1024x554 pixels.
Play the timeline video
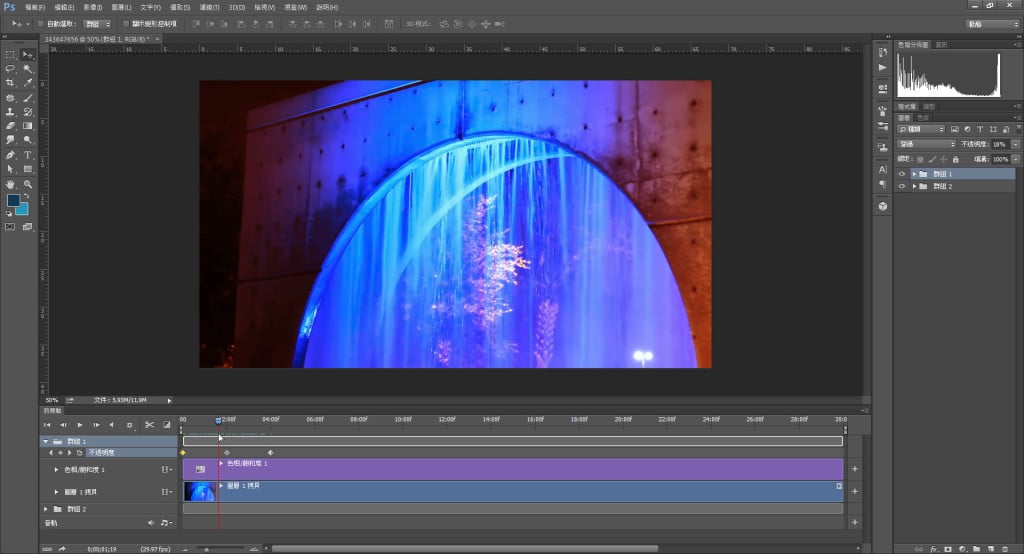[x=80, y=425]
